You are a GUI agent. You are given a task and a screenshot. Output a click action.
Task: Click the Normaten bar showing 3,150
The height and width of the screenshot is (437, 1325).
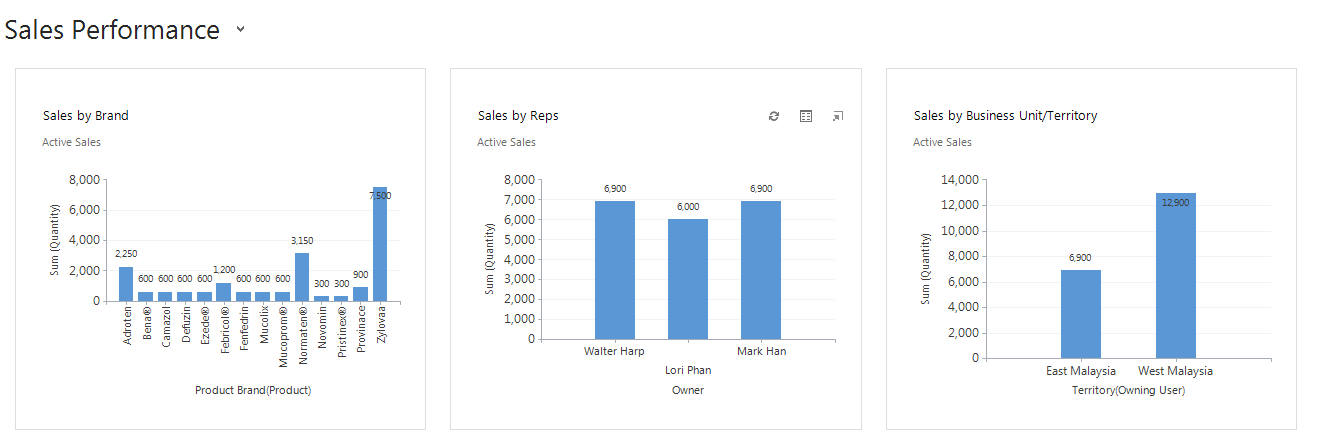pyautogui.click(x=302, y=277)
